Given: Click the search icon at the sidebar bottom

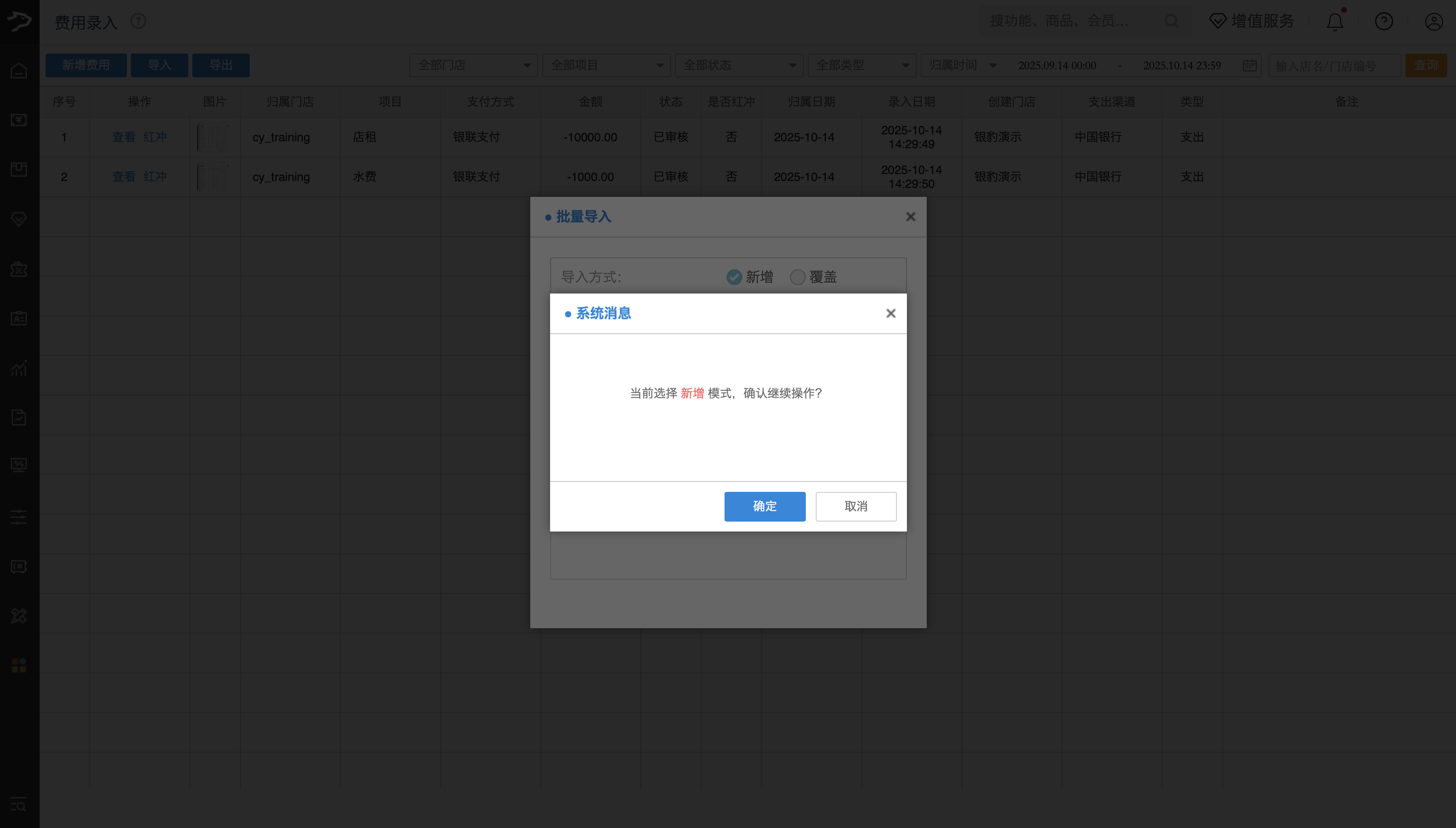Looking at the screenshot, I should click(x=18, y=805).
